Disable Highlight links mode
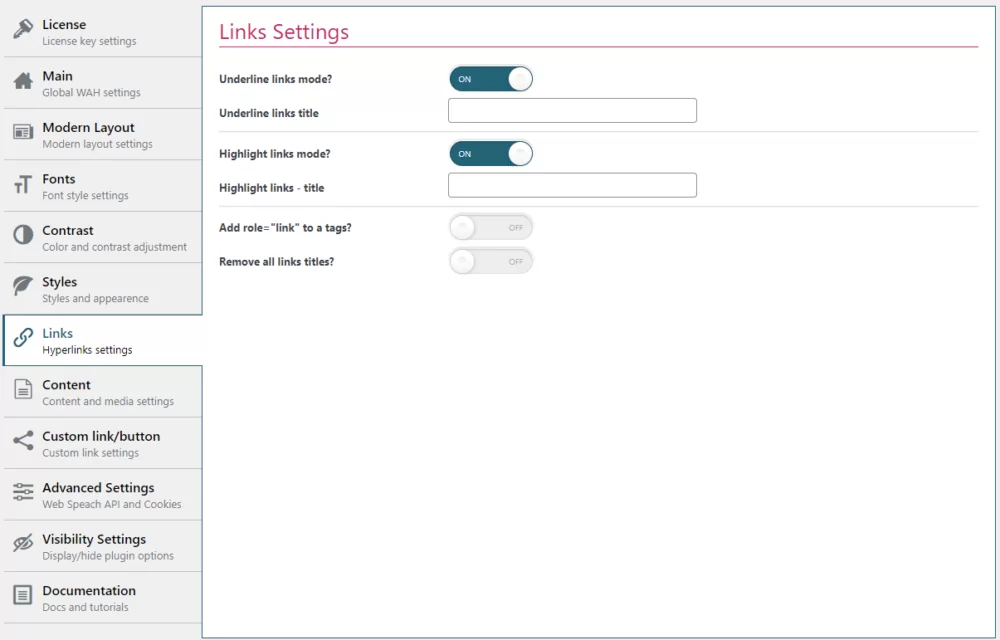The image size is (1000, 640). [x=490, y=152]
